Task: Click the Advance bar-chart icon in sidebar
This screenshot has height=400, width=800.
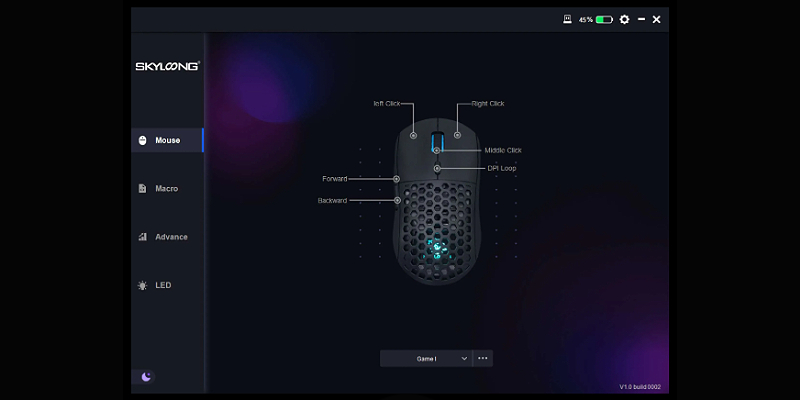Action: point(142,237)
